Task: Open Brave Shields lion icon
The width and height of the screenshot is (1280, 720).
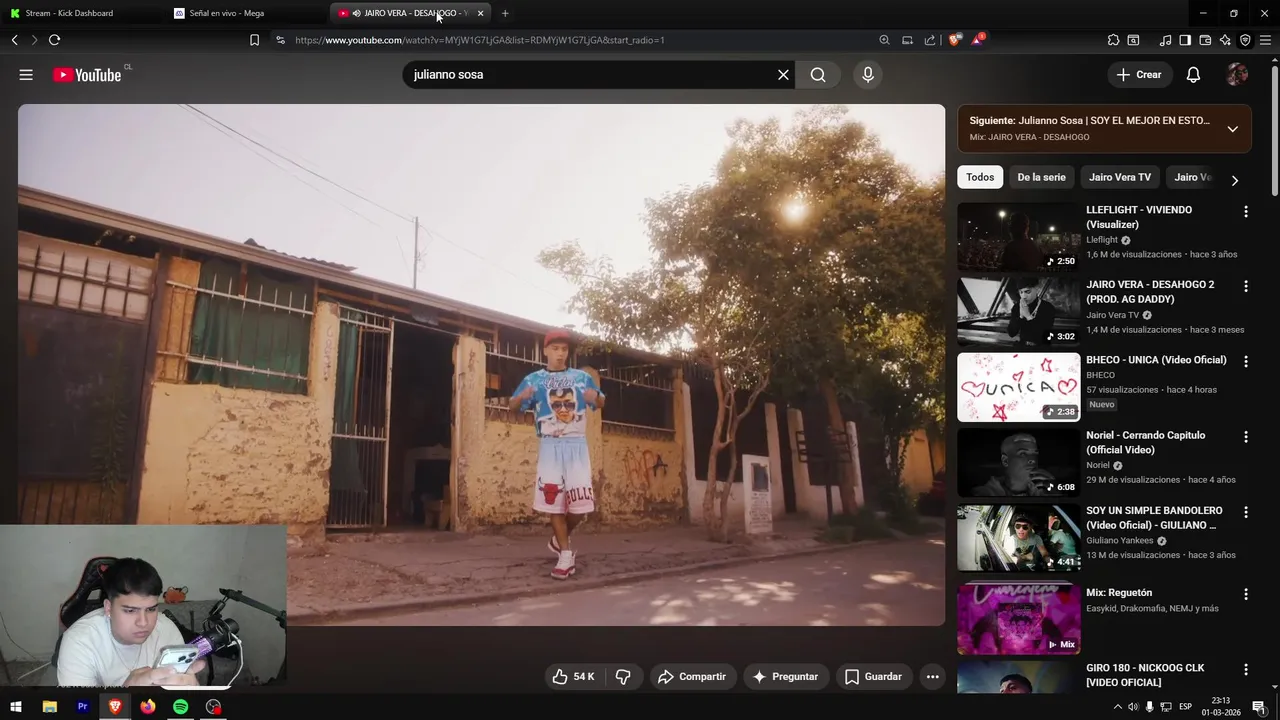Action: pos(955,40)
